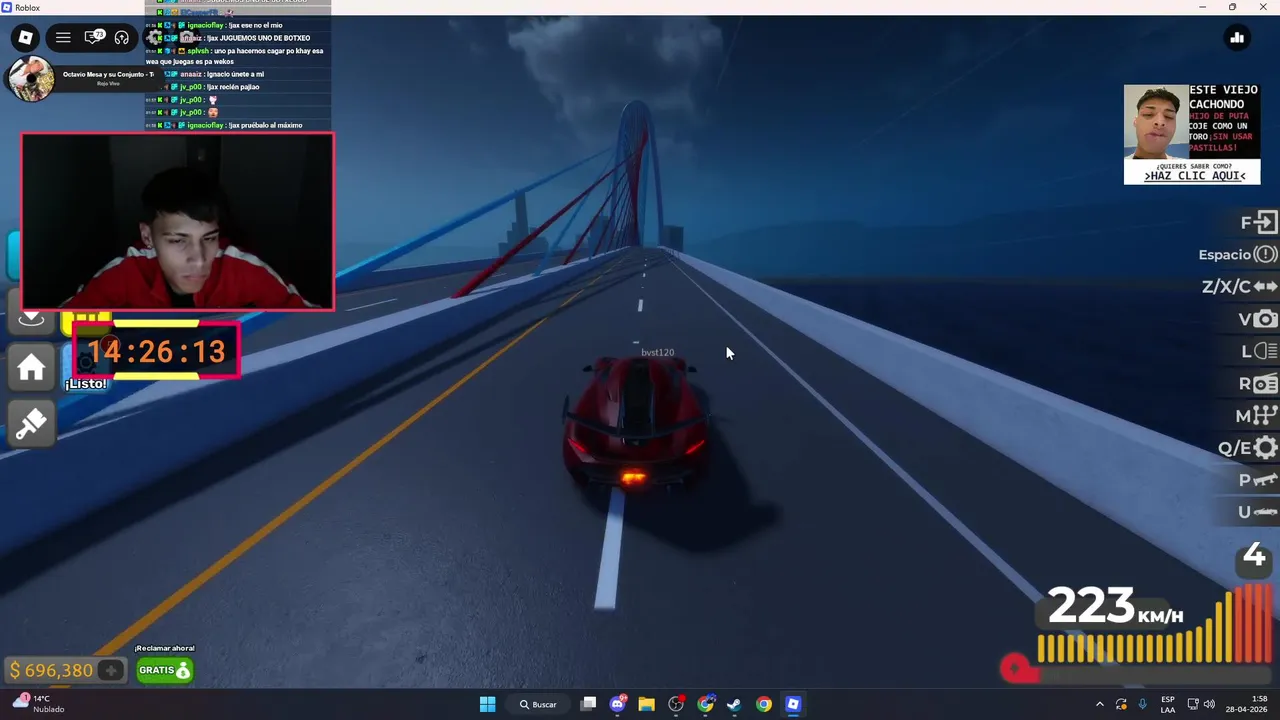Toggle the R radio control
Viewport: 1280px width, 720px height.
tap(1258, 384)
